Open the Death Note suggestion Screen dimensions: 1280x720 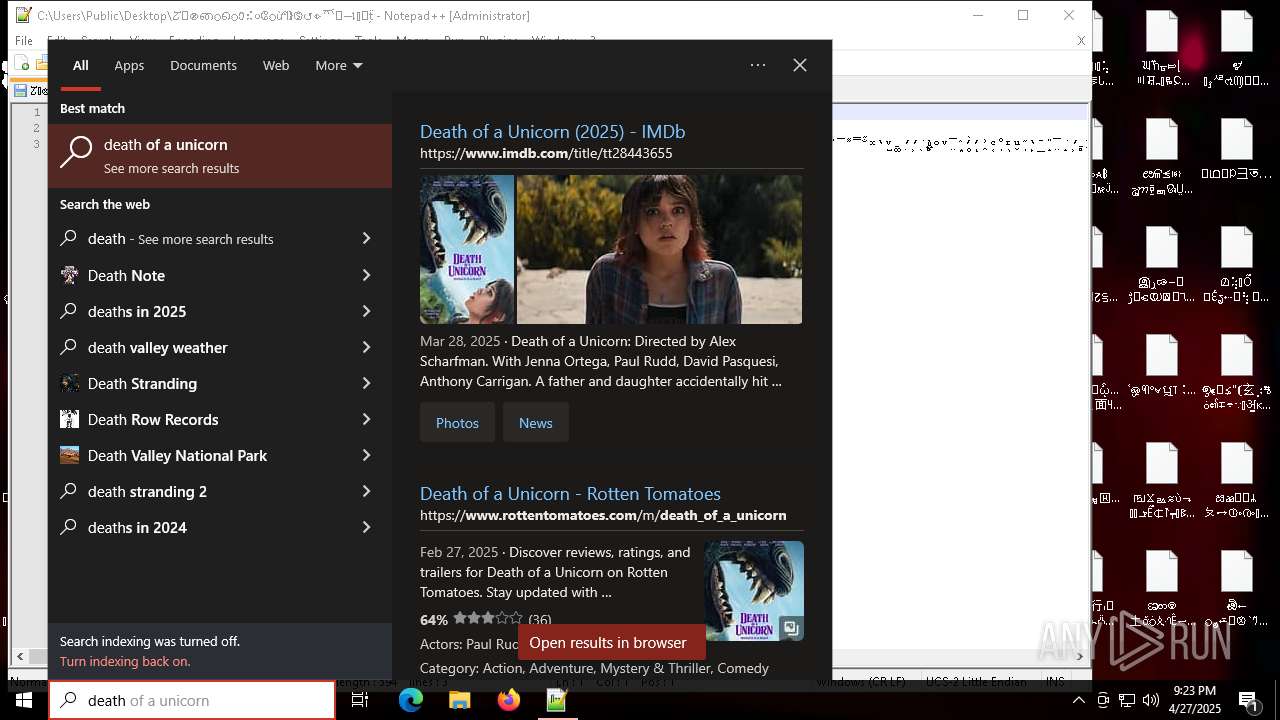click(x=205, y=275)
